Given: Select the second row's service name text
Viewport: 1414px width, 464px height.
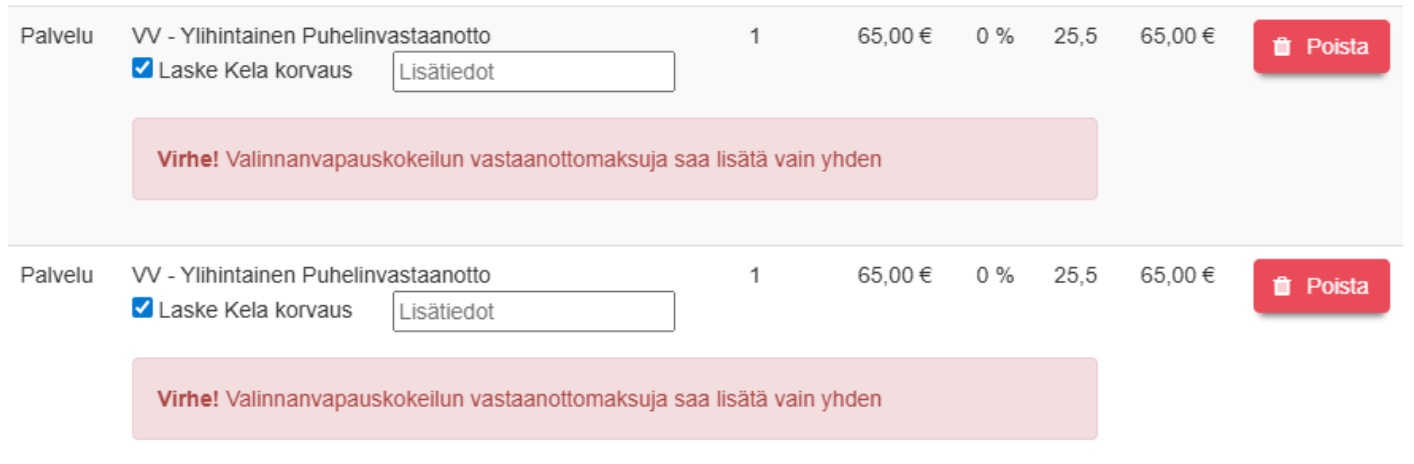Looking at the screenshot, I should pos(311,275).
